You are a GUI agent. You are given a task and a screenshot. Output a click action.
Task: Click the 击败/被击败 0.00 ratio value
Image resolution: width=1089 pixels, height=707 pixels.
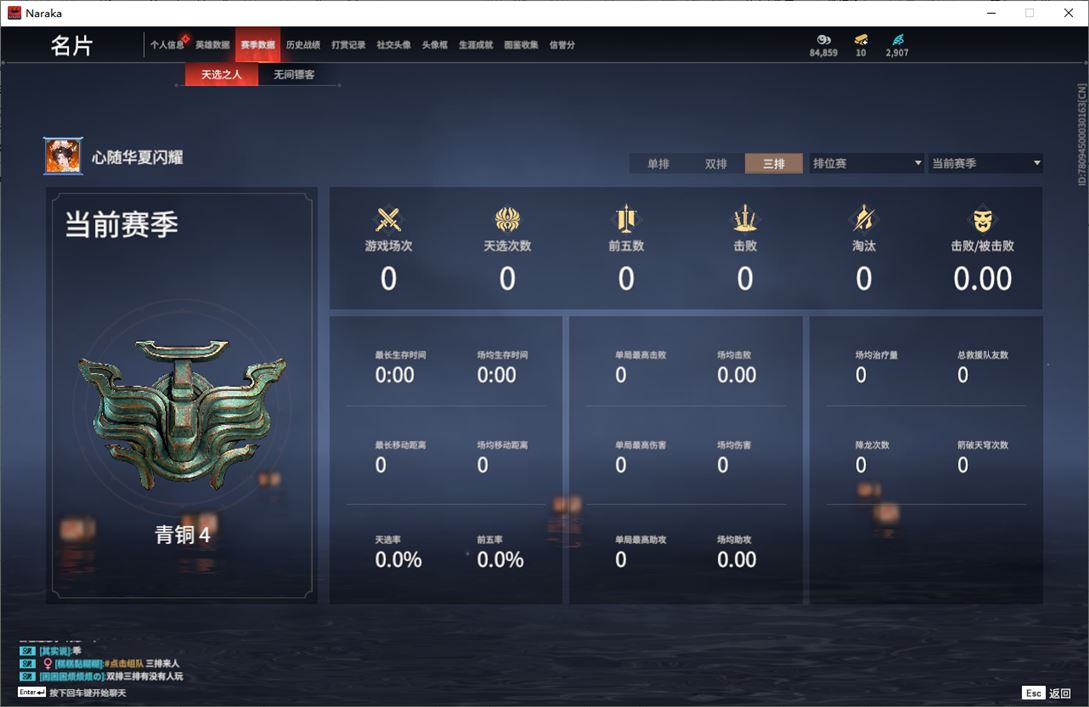[982, 278]
